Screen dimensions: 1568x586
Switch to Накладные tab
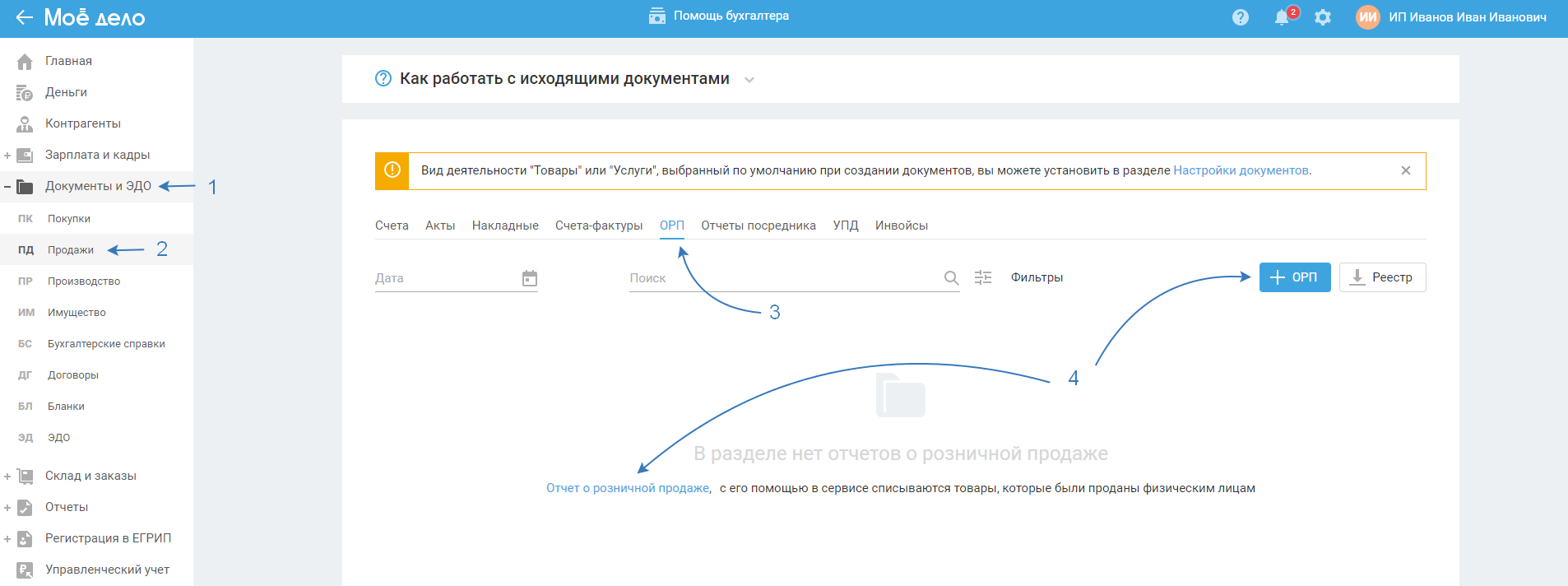pyautogui.click(x=505, y=226)
